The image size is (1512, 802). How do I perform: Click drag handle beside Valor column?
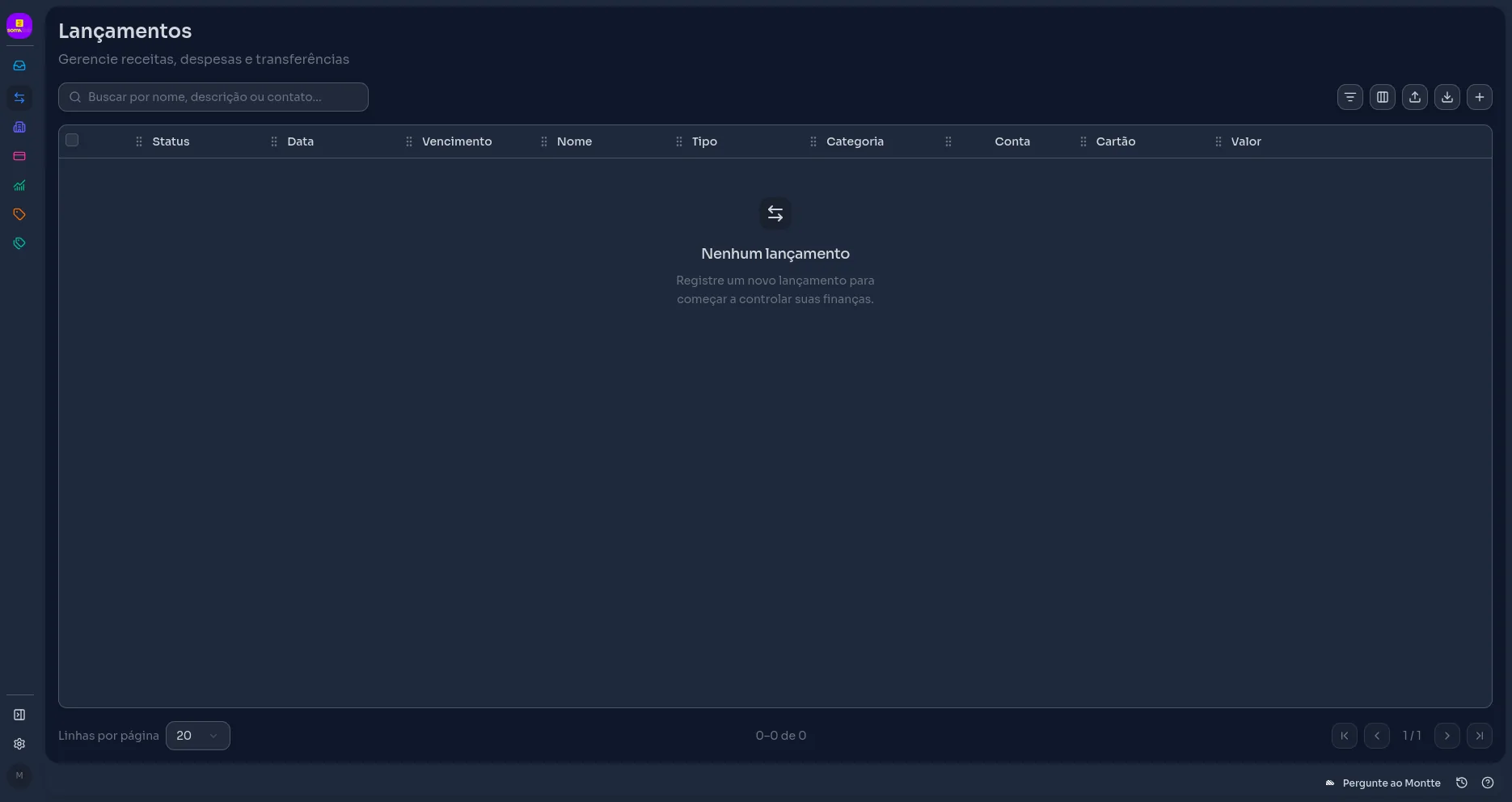coord(1218,141)
